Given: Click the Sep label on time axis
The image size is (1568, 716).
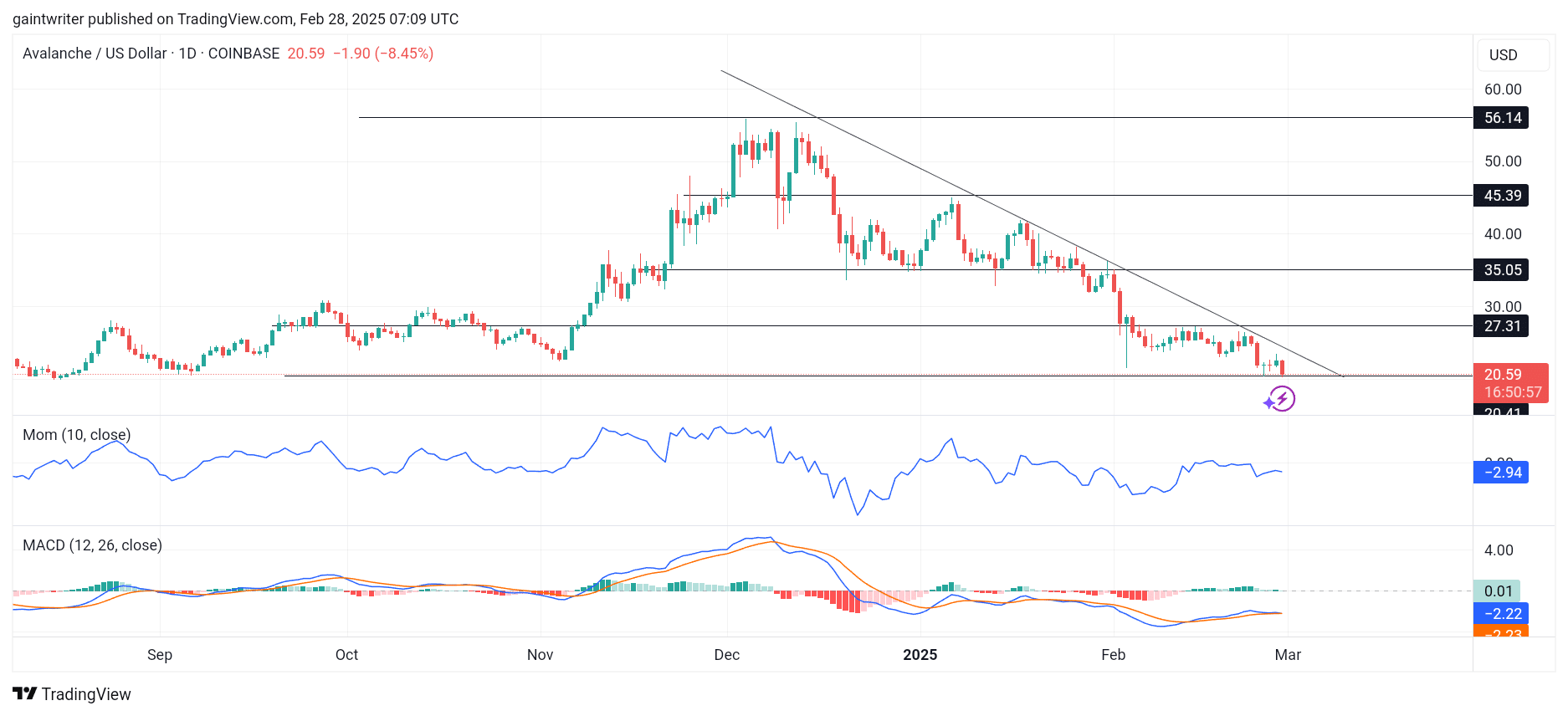Looking at the screenshot, I should point(160,655).
